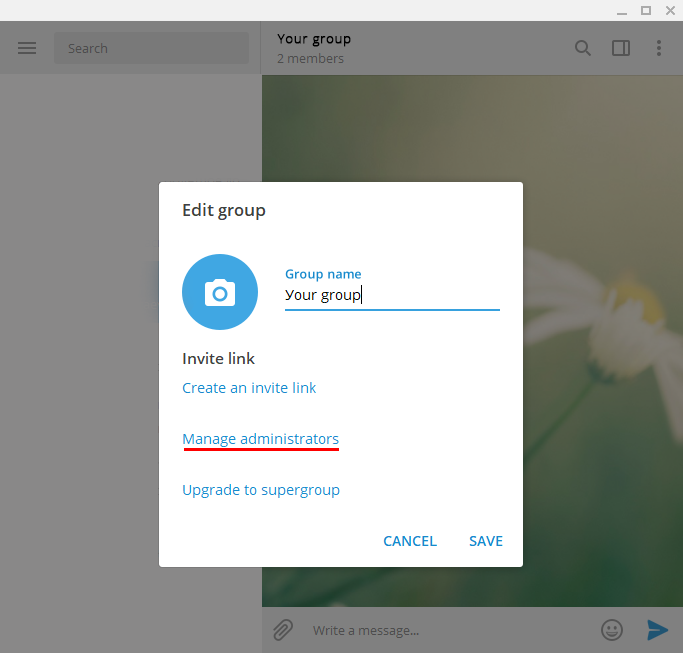Maximize the Telegram window
This screenshot has width=683, height=653.
pos(646,10)
